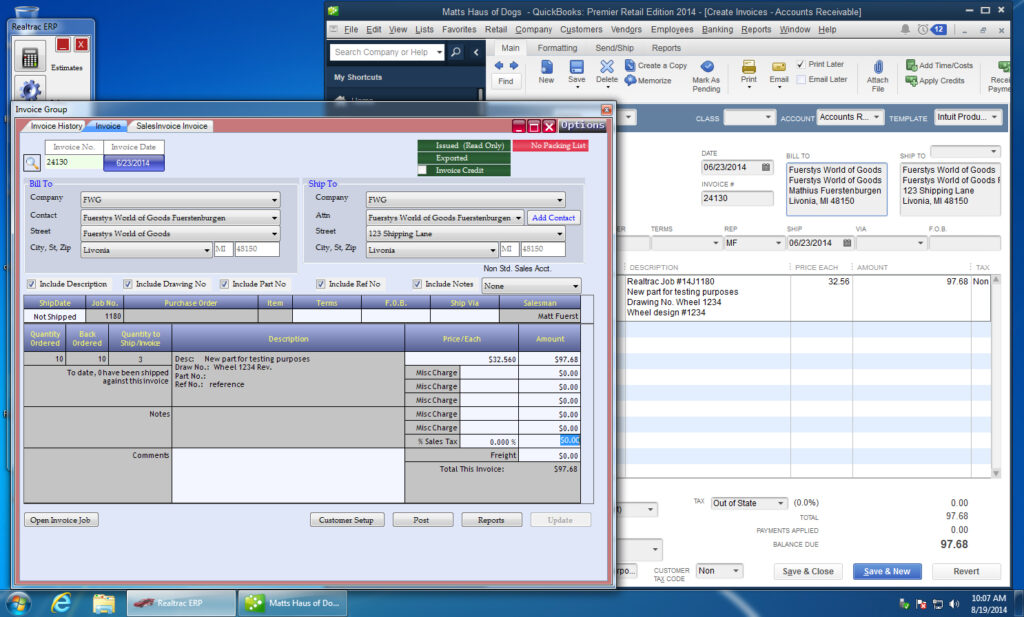The height and width of the screenshot is (617, 1024).
Task: Click the Customer Setup button
Action: point(346,520)
